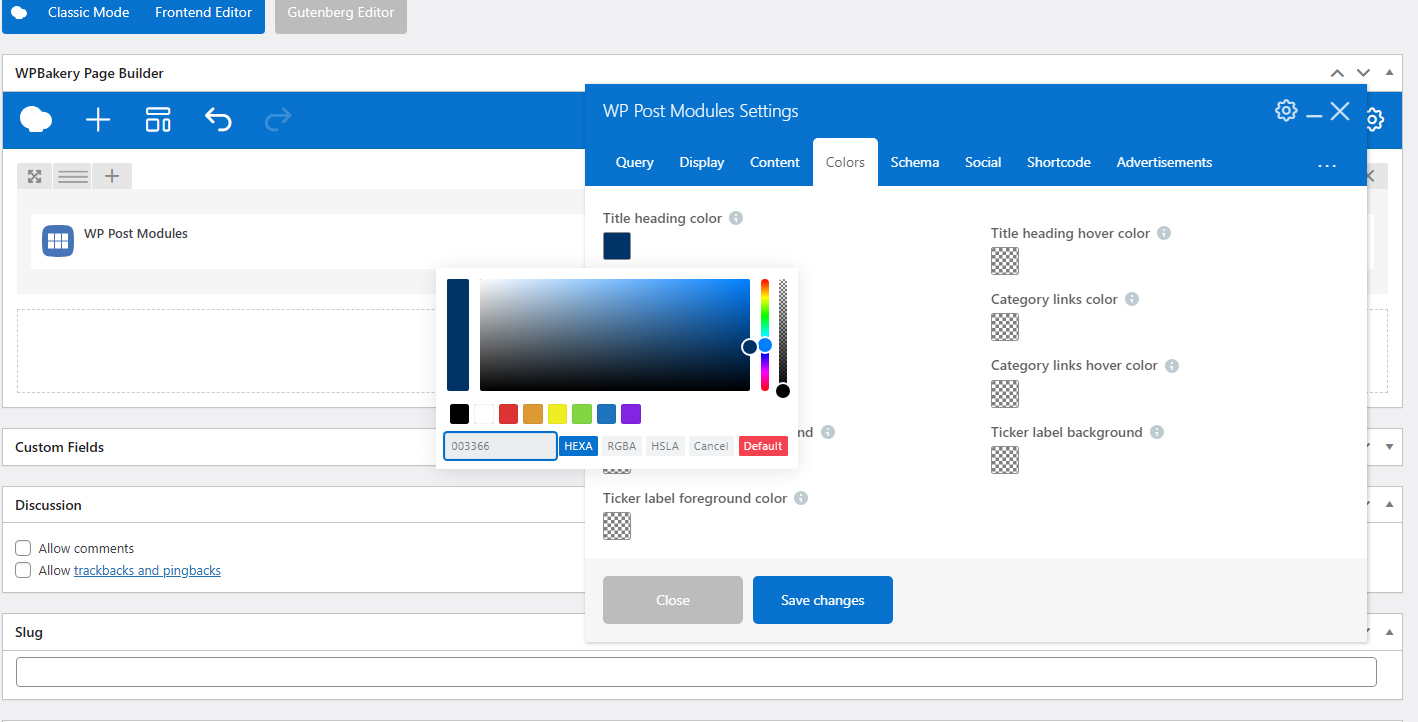
Task: Click the WP Post Modules element grid icon
Action: coord(58,241)
